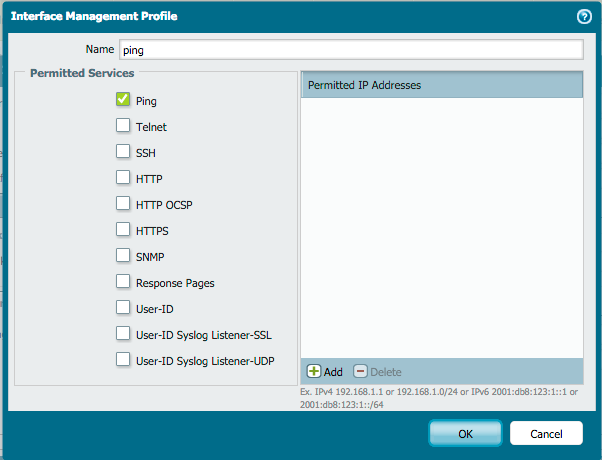602x460 pixels.
Task: Uncheck the Ping checkbox
Action: pyautogui.click(x=123, y=100)
